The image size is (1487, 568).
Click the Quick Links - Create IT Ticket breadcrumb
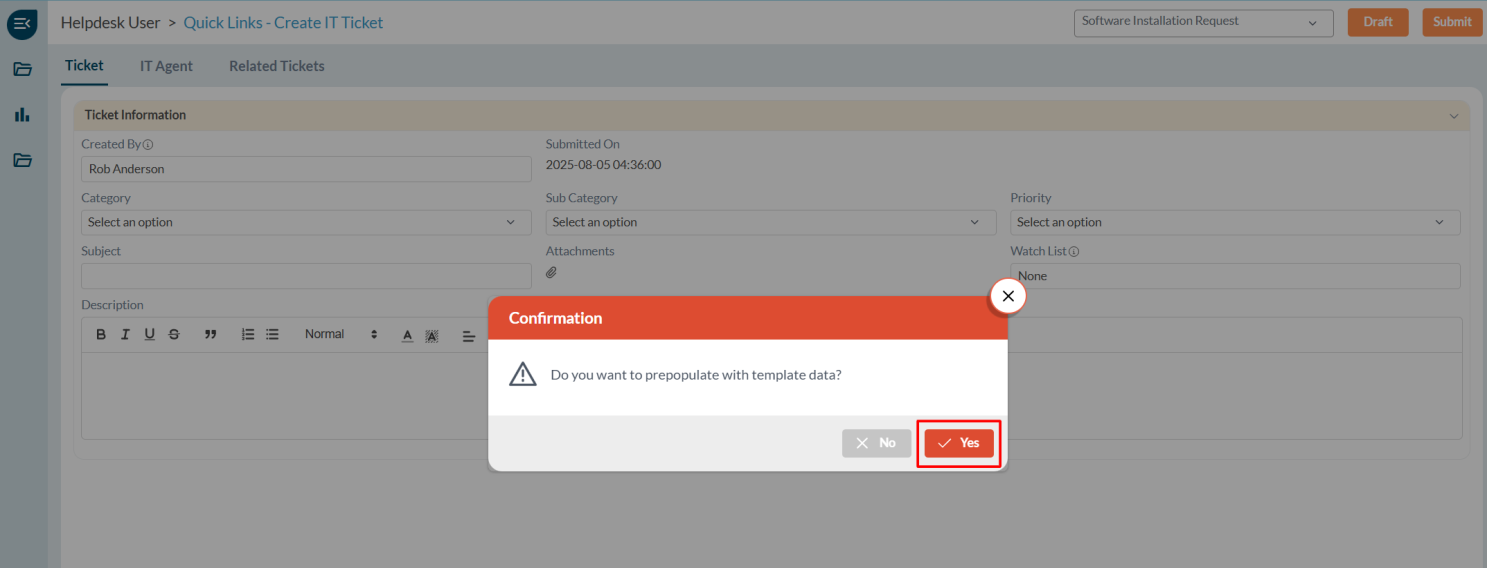283,22
